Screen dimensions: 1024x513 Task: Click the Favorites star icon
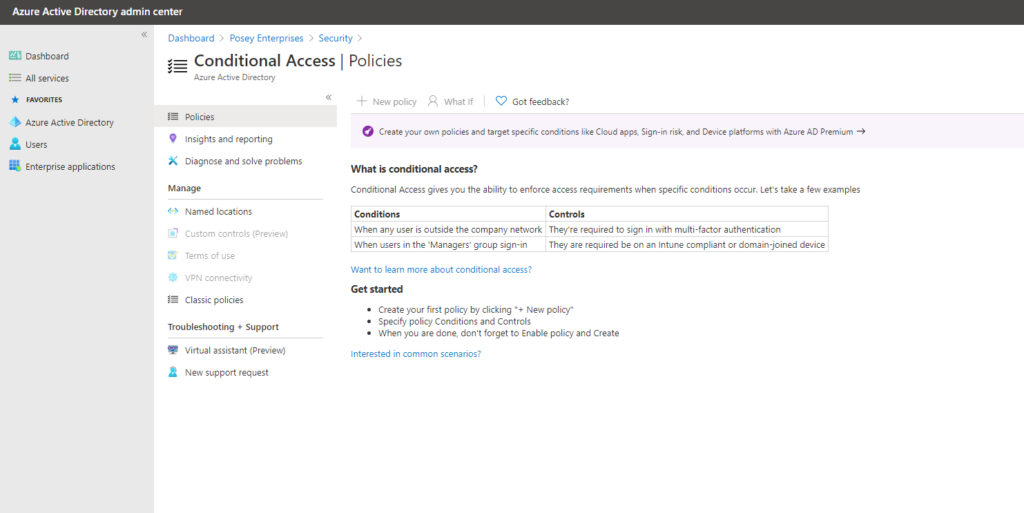click(x=15, y=100)
